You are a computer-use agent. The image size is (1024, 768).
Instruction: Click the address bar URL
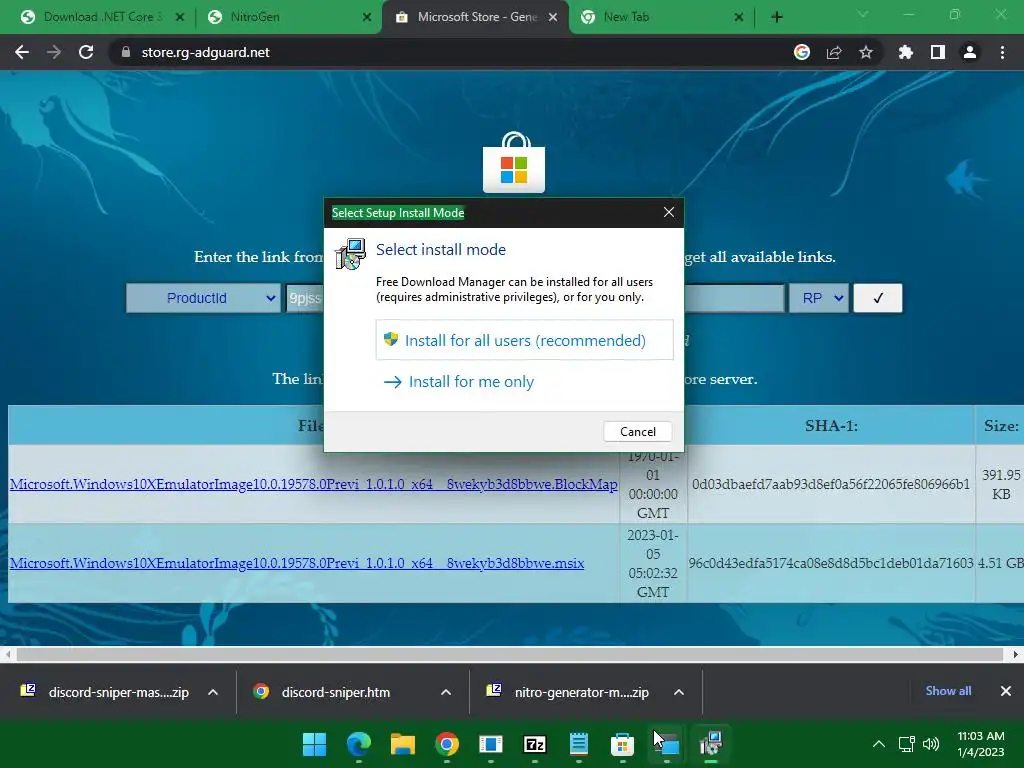pos(206,52)
